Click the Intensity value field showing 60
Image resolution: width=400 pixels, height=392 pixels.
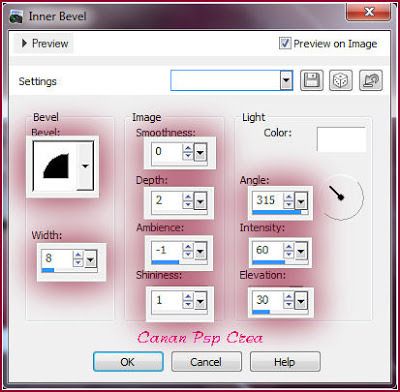[x=268, y=251]
